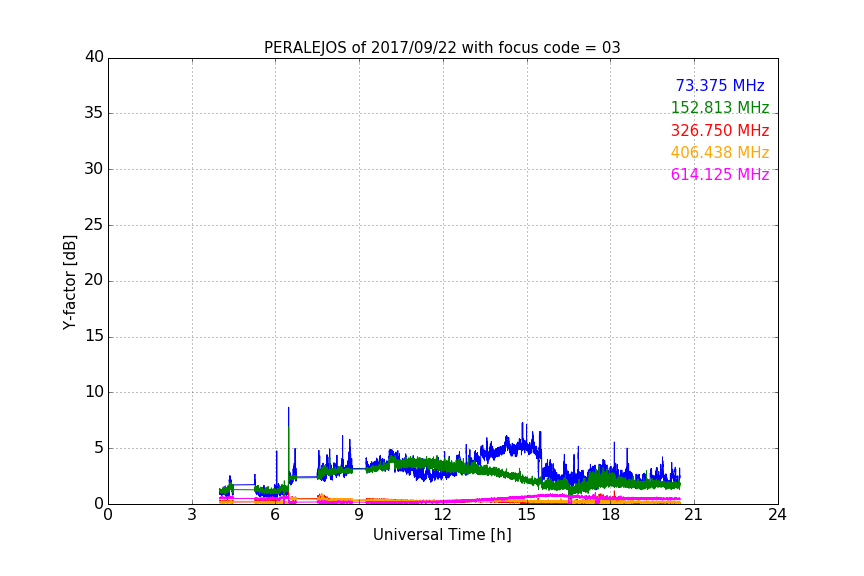Click the y-axis tick label 10
Image resolution: width=864 pixels, height=576 pixels.
click(x=94, y=392)
